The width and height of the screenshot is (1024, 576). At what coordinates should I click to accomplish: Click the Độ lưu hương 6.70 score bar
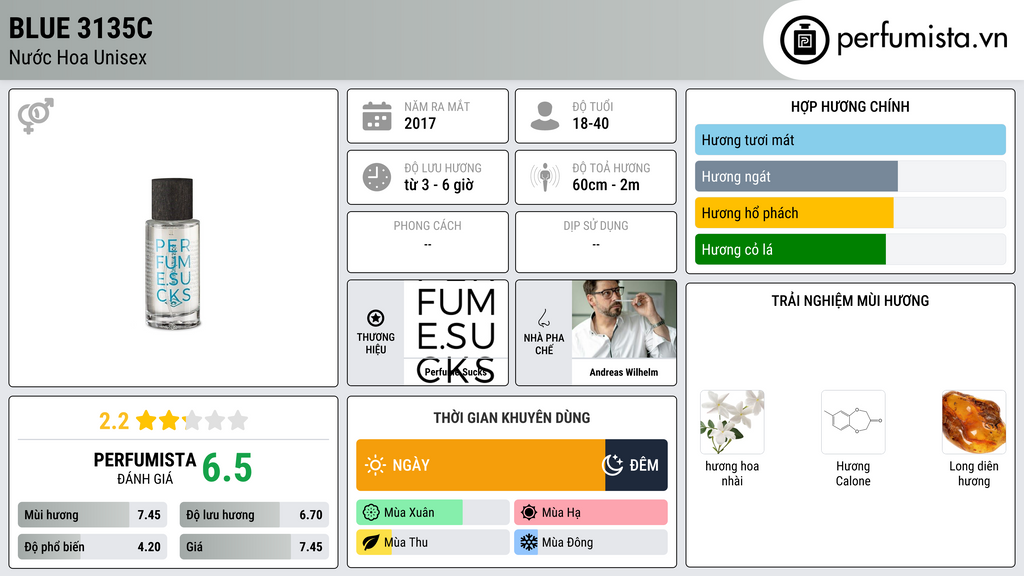pos(255,515)
